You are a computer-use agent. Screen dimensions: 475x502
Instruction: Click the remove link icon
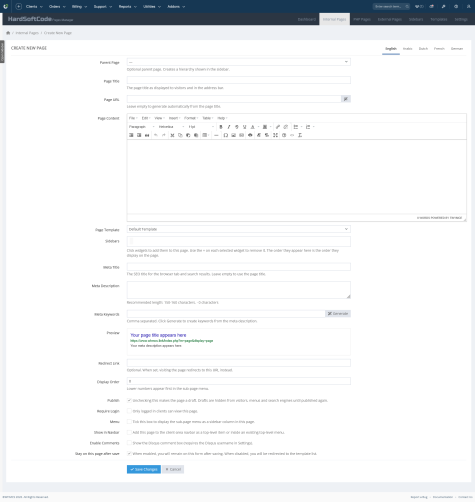286,127
